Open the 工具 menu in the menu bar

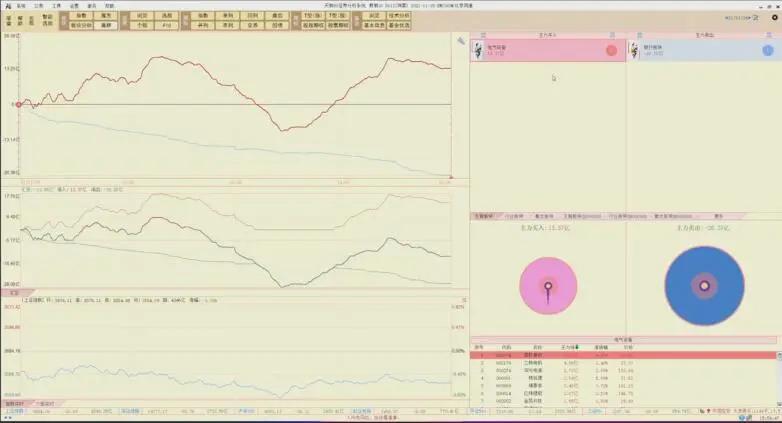tap(56, 5)
